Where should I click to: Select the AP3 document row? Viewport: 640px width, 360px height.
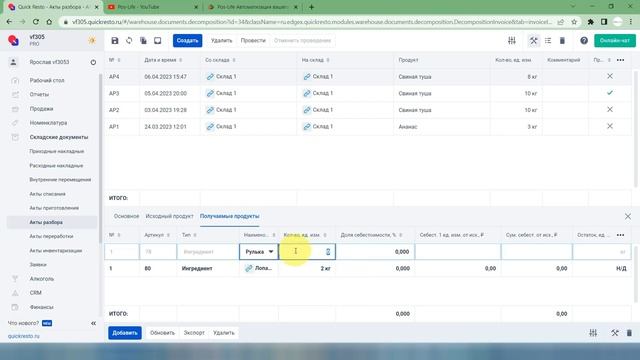368,93
